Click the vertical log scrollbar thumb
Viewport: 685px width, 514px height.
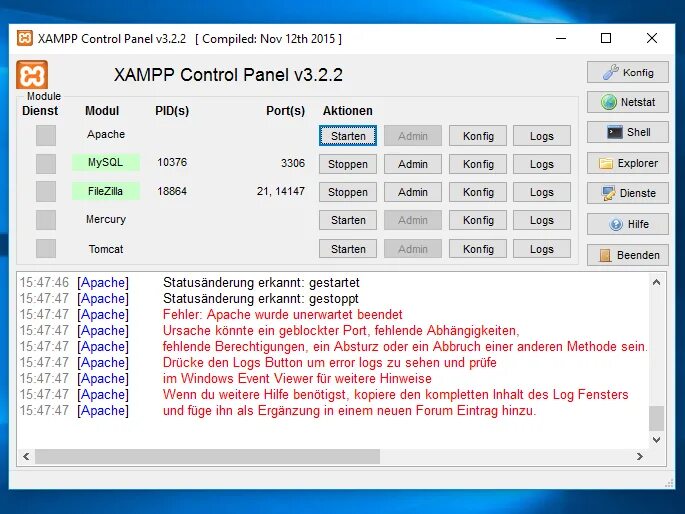point(656,418)
